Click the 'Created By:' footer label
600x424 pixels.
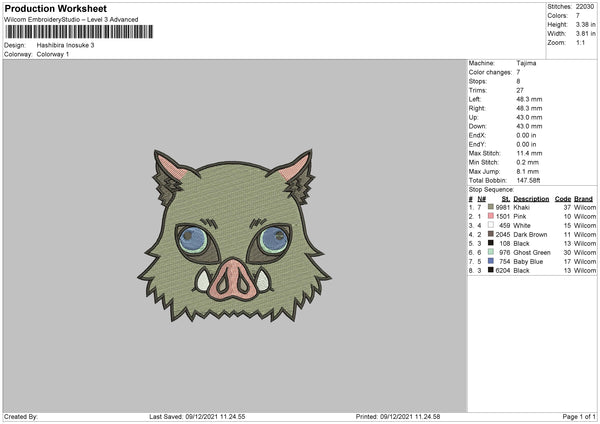[x=21, y=416]
